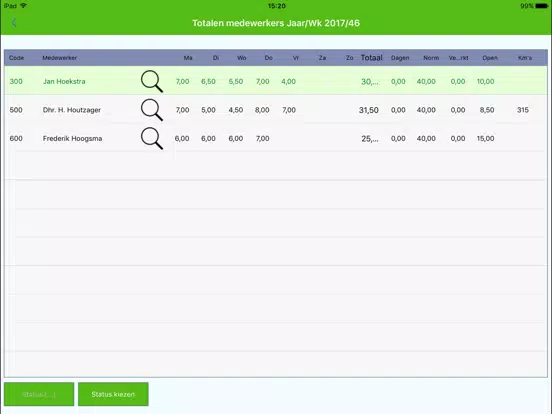Click employee code 300
Screen dimensions: 552x414
16,81
